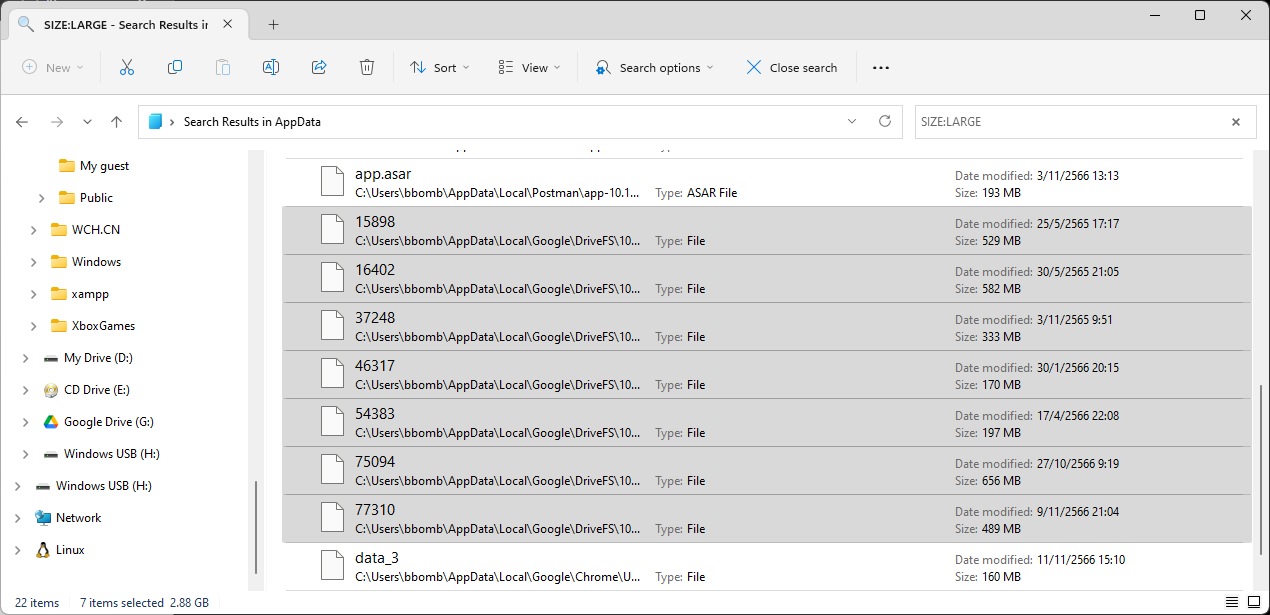
Task: Switch to details view in status bar
Action: point(1231,603)
